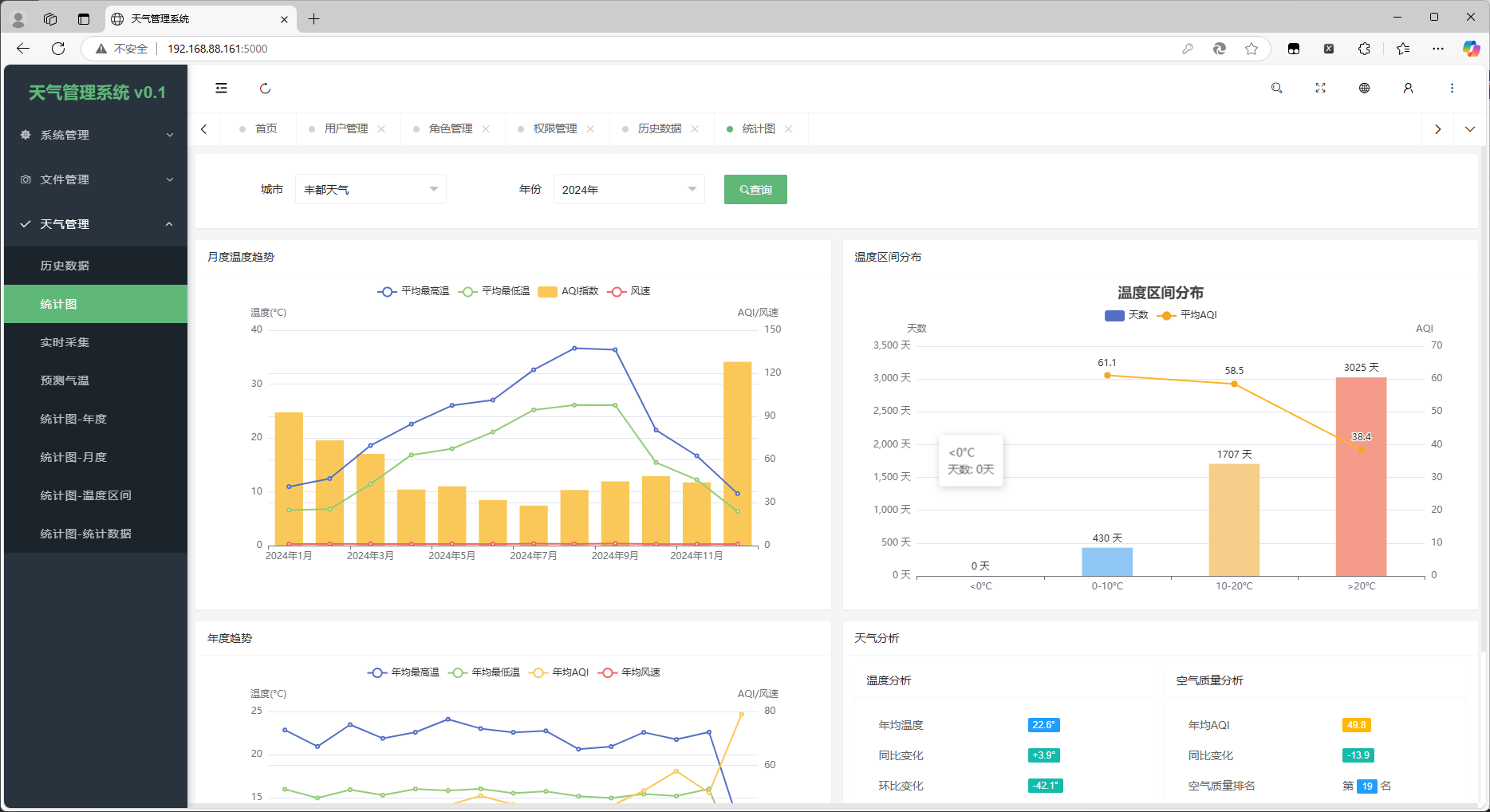
Task: Open the vertical more-options icon in header
Action: click(x=1452, y=89)
